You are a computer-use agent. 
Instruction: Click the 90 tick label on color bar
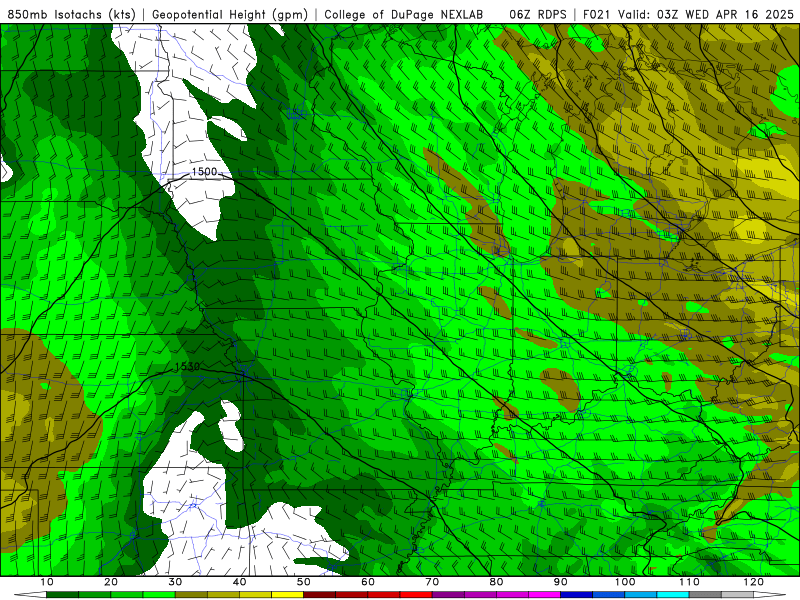pyautogui.click(x=561, y=582)
